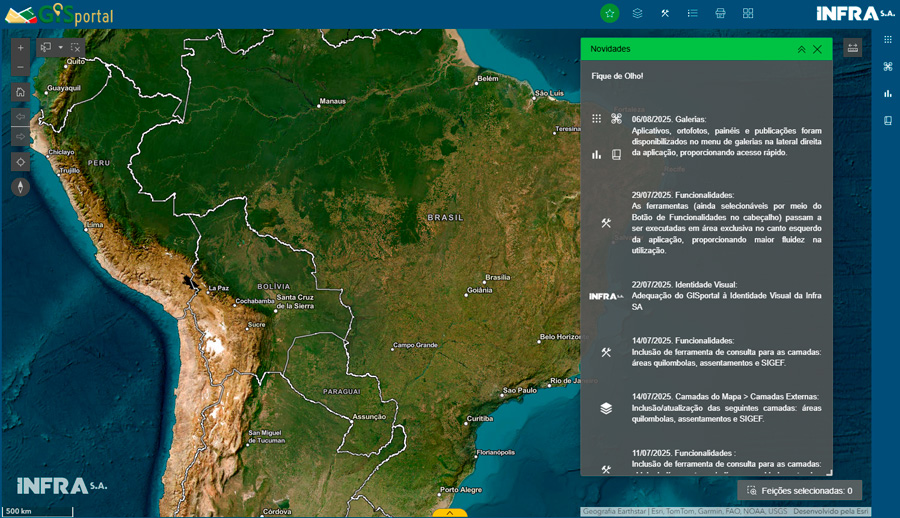Close the Novidades panel

point(817,49)
